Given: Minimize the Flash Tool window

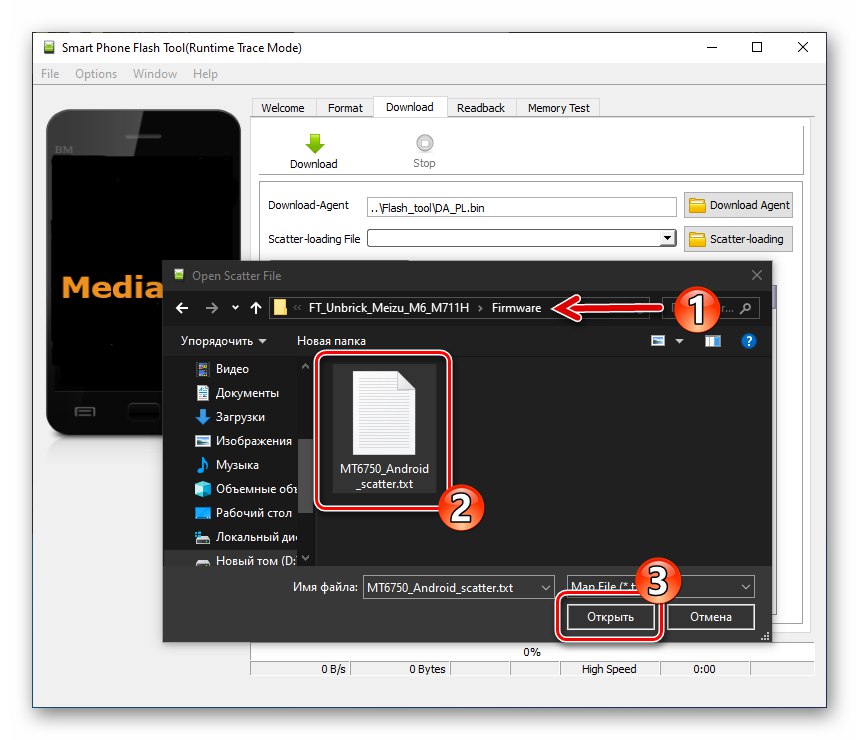Looking at the screenshot, I should (x=712, y=47).
